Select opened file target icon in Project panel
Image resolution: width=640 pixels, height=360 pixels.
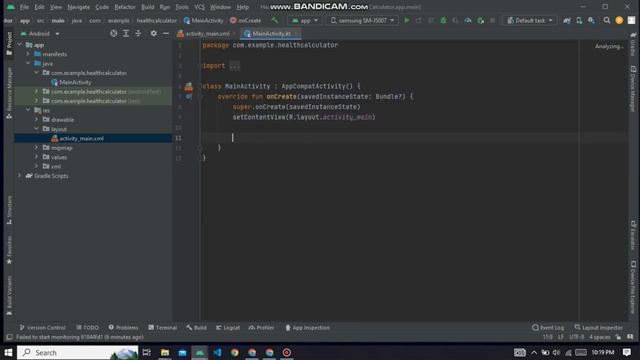coord(113,33)
